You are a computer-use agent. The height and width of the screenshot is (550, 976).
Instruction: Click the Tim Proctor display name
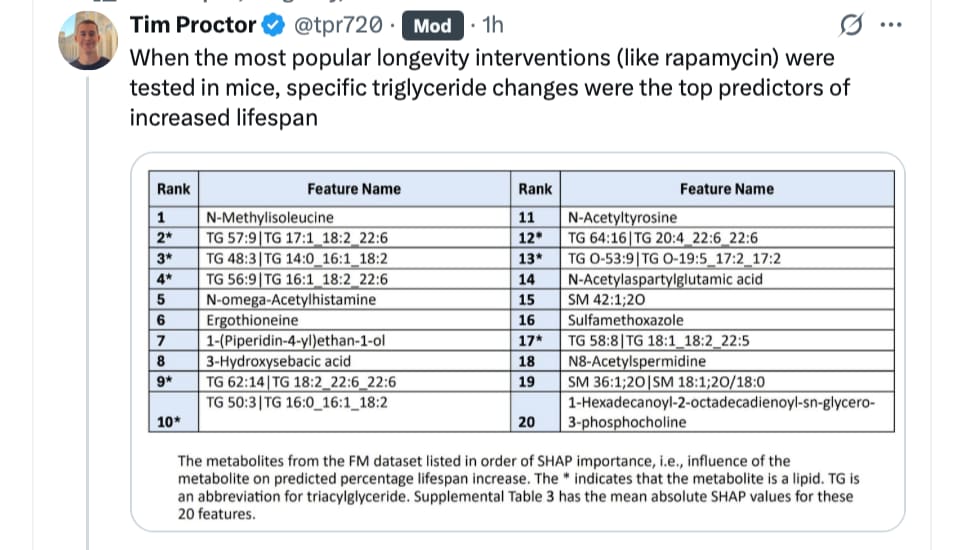(x=193, y=25)
